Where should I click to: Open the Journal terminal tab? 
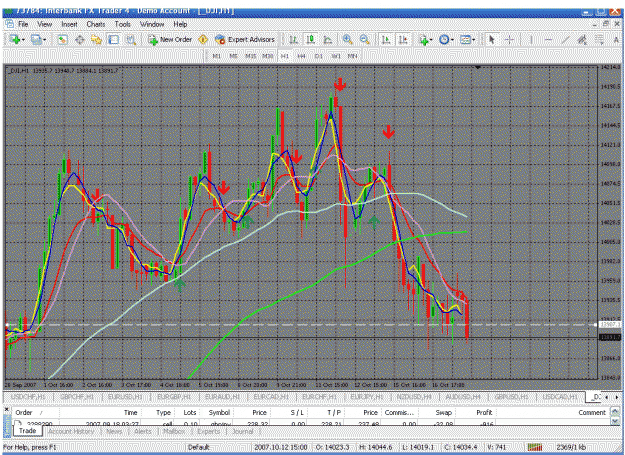(x=243, y=431)
